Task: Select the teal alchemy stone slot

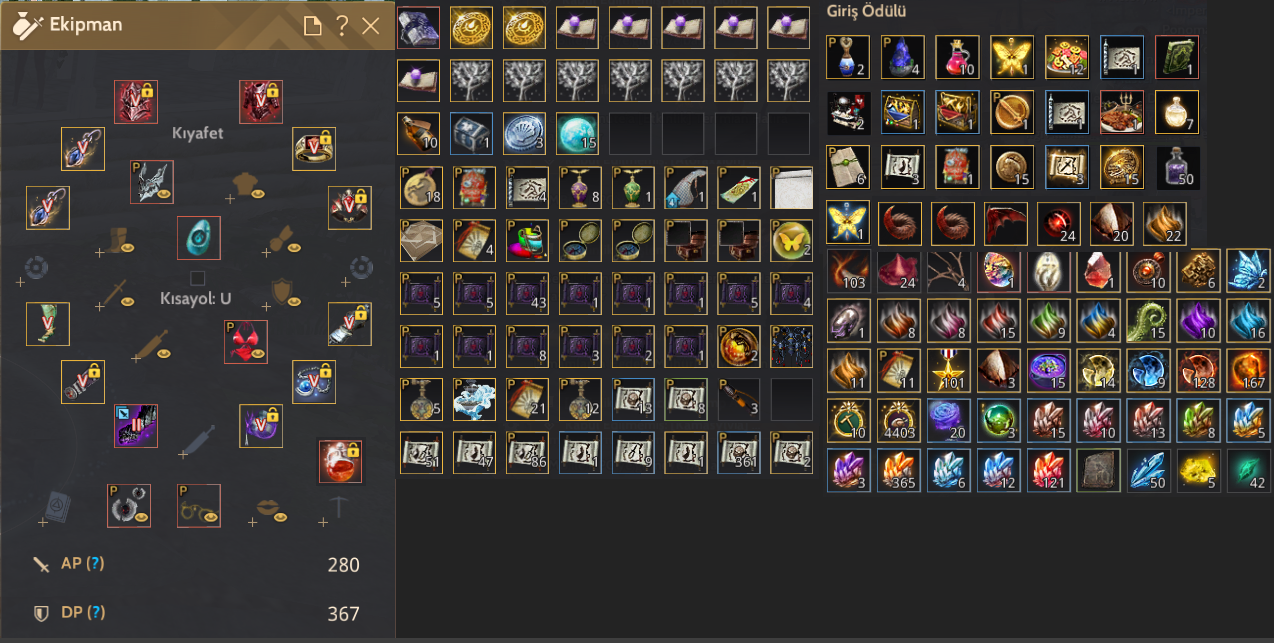Action: (199, 238)
